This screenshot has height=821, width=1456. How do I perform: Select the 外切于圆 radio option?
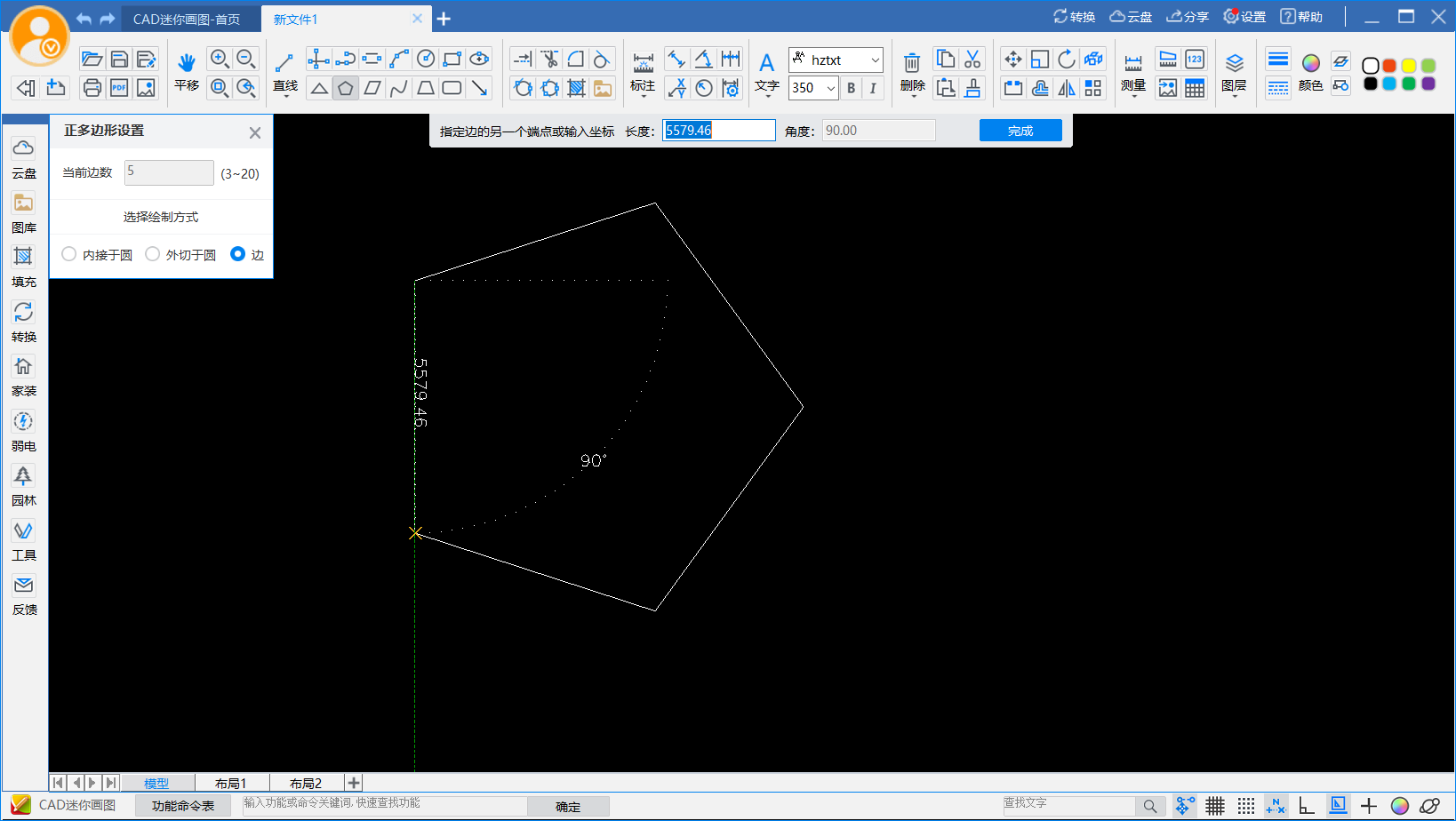(x=153, y=254)
